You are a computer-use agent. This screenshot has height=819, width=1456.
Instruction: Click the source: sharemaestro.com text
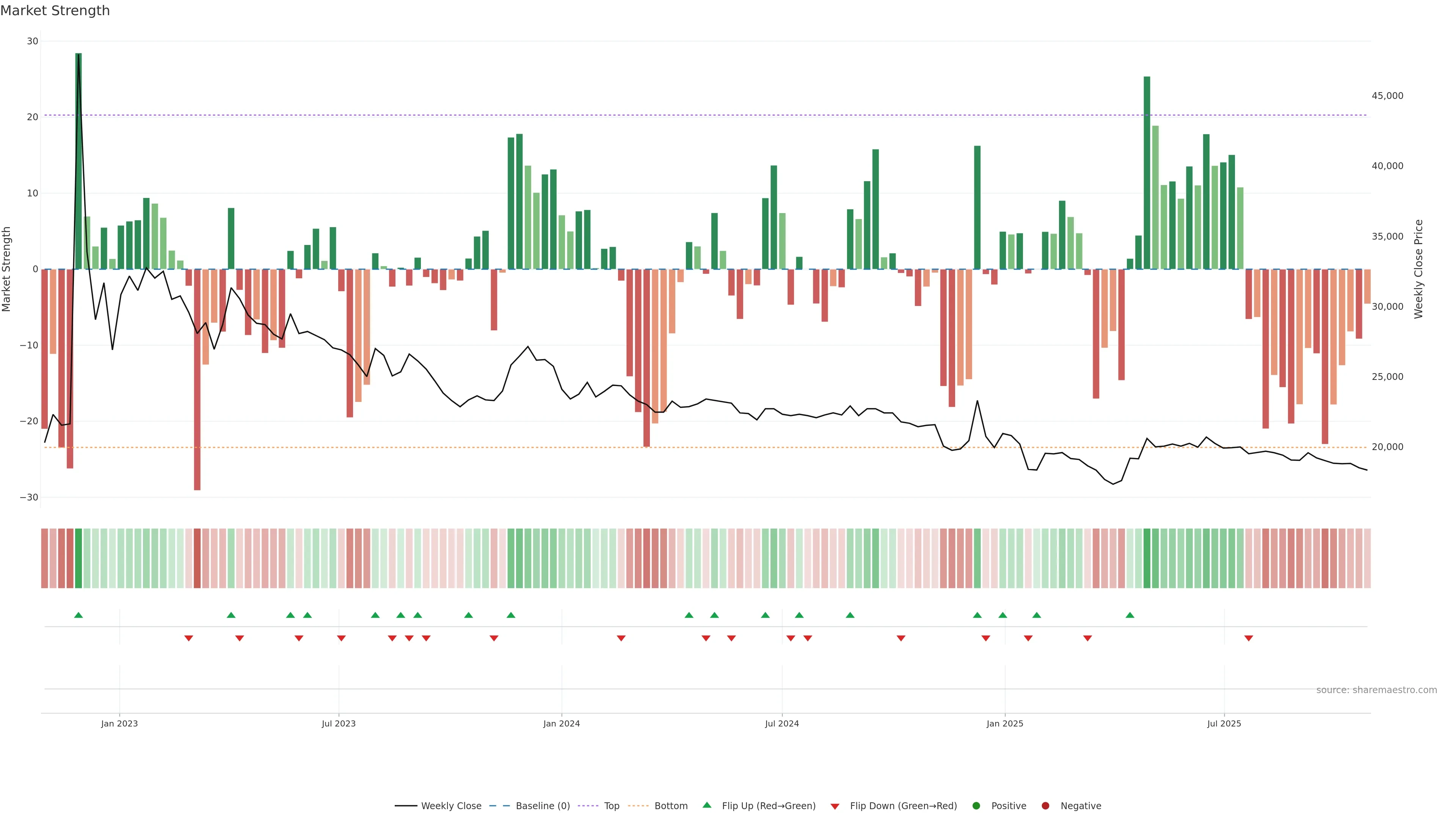[x=1376, y=690]
